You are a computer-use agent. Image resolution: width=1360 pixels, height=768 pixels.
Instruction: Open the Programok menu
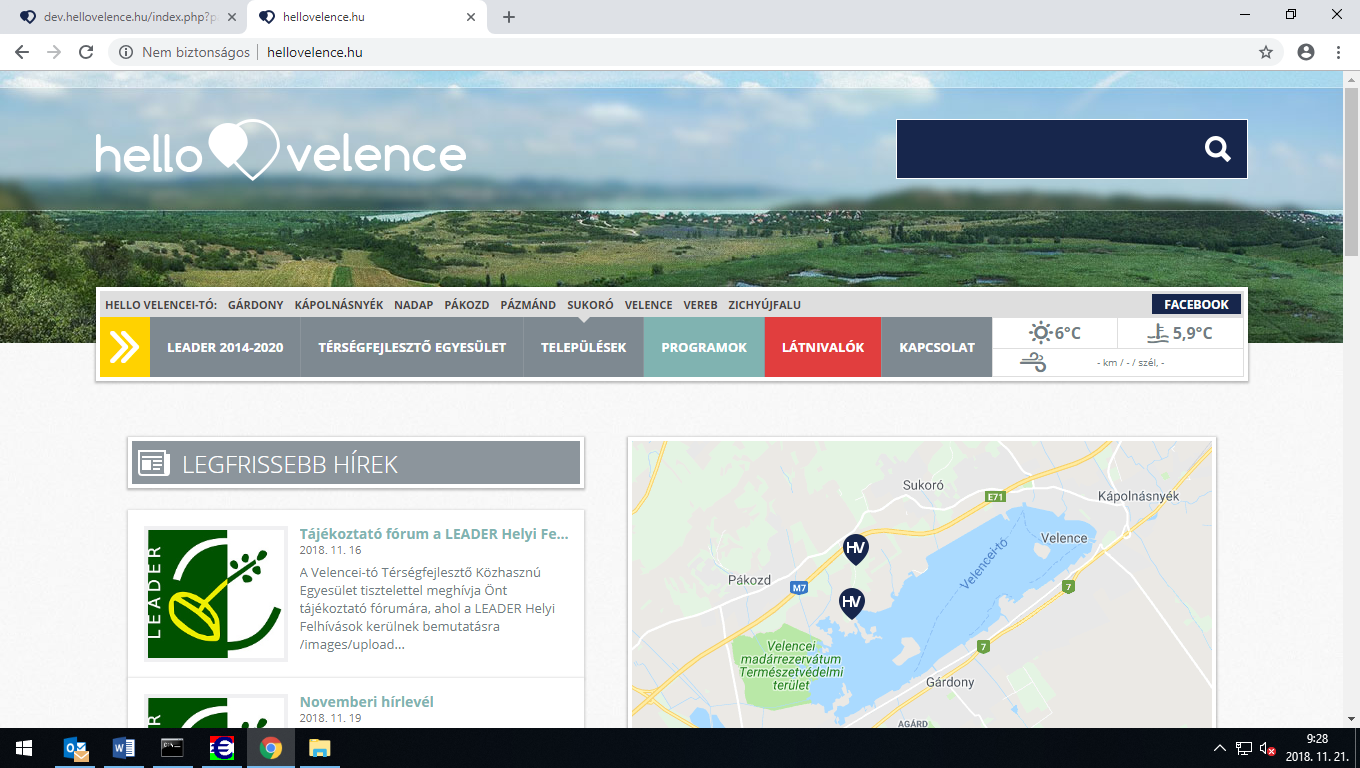pyautogui.click(x=704, y=347)
